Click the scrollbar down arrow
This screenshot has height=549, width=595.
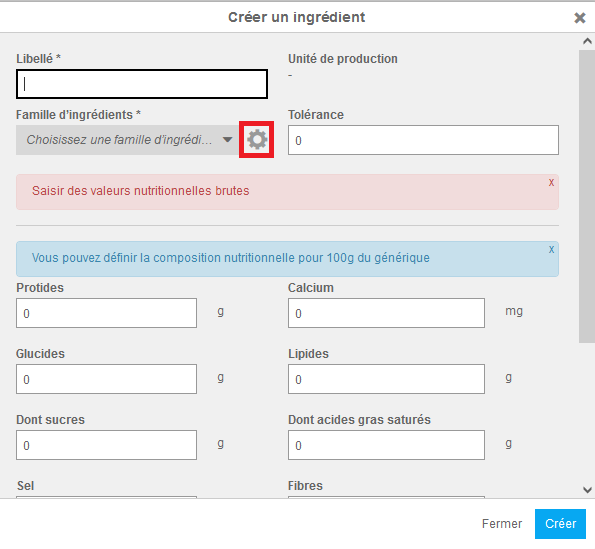click(587, 490)
